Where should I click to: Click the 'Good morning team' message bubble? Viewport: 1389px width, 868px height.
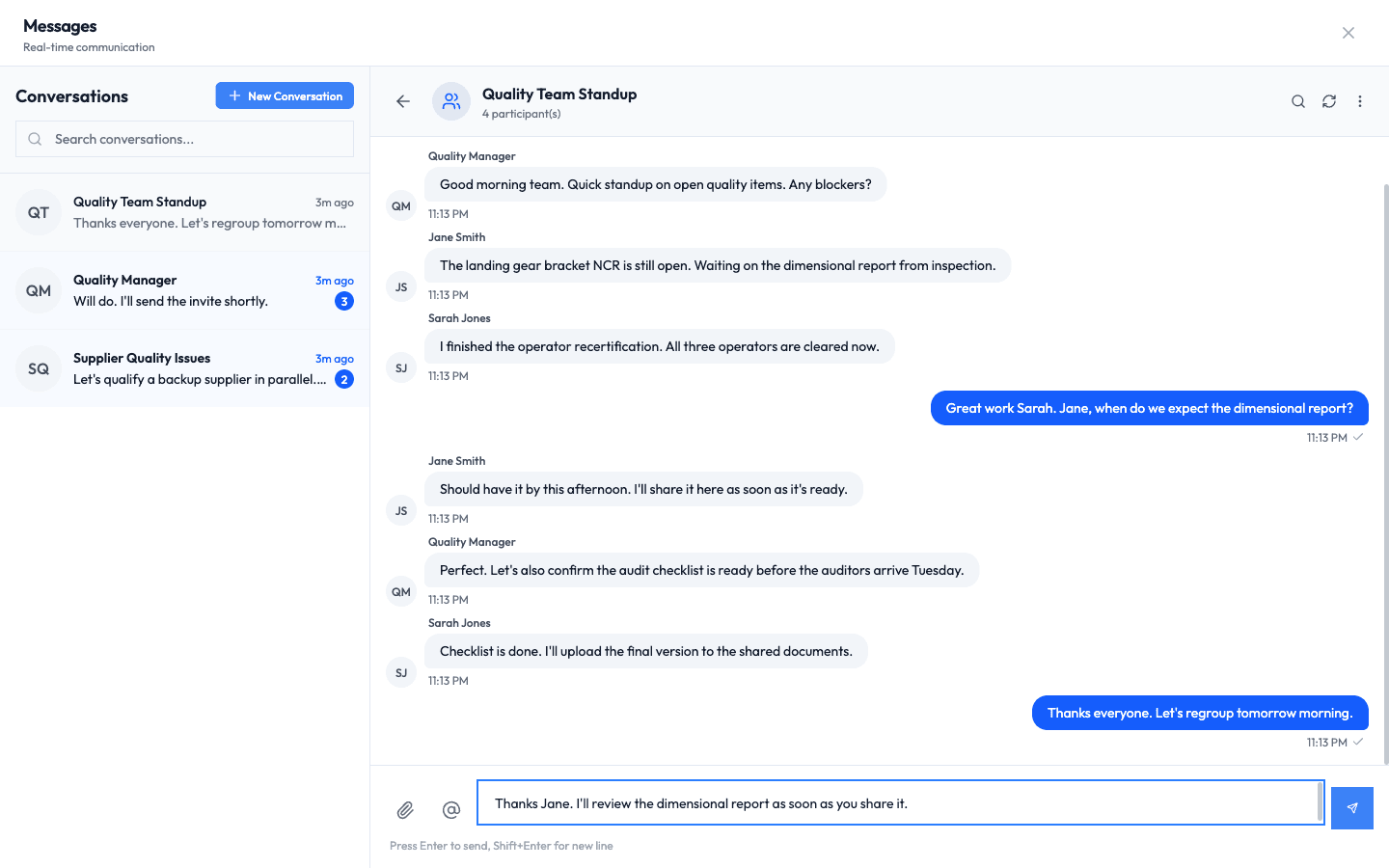pos(656,184)
